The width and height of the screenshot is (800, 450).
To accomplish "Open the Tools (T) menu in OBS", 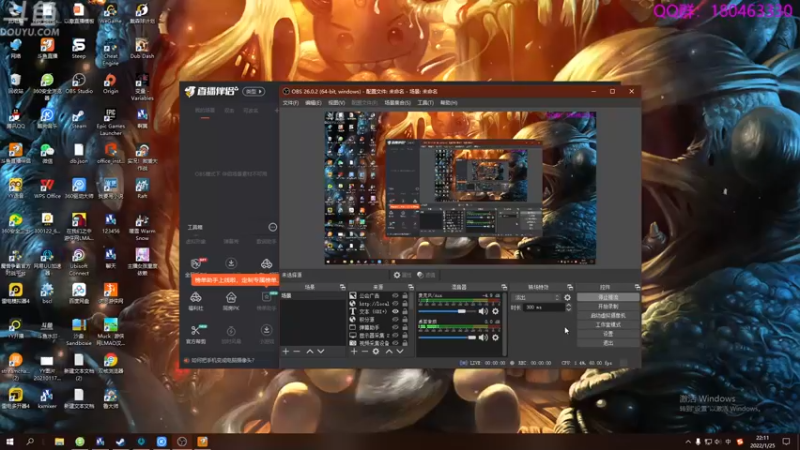I will coord(426,103).
